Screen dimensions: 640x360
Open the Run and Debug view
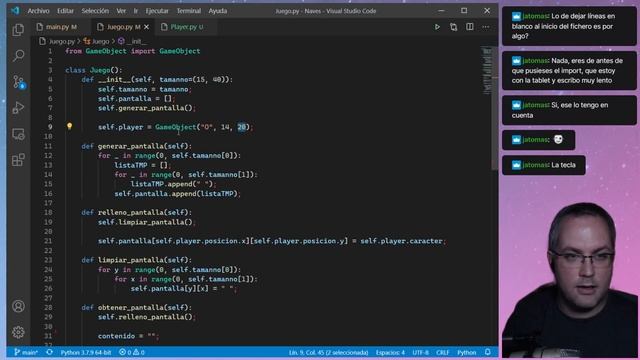tap(18, 108)
